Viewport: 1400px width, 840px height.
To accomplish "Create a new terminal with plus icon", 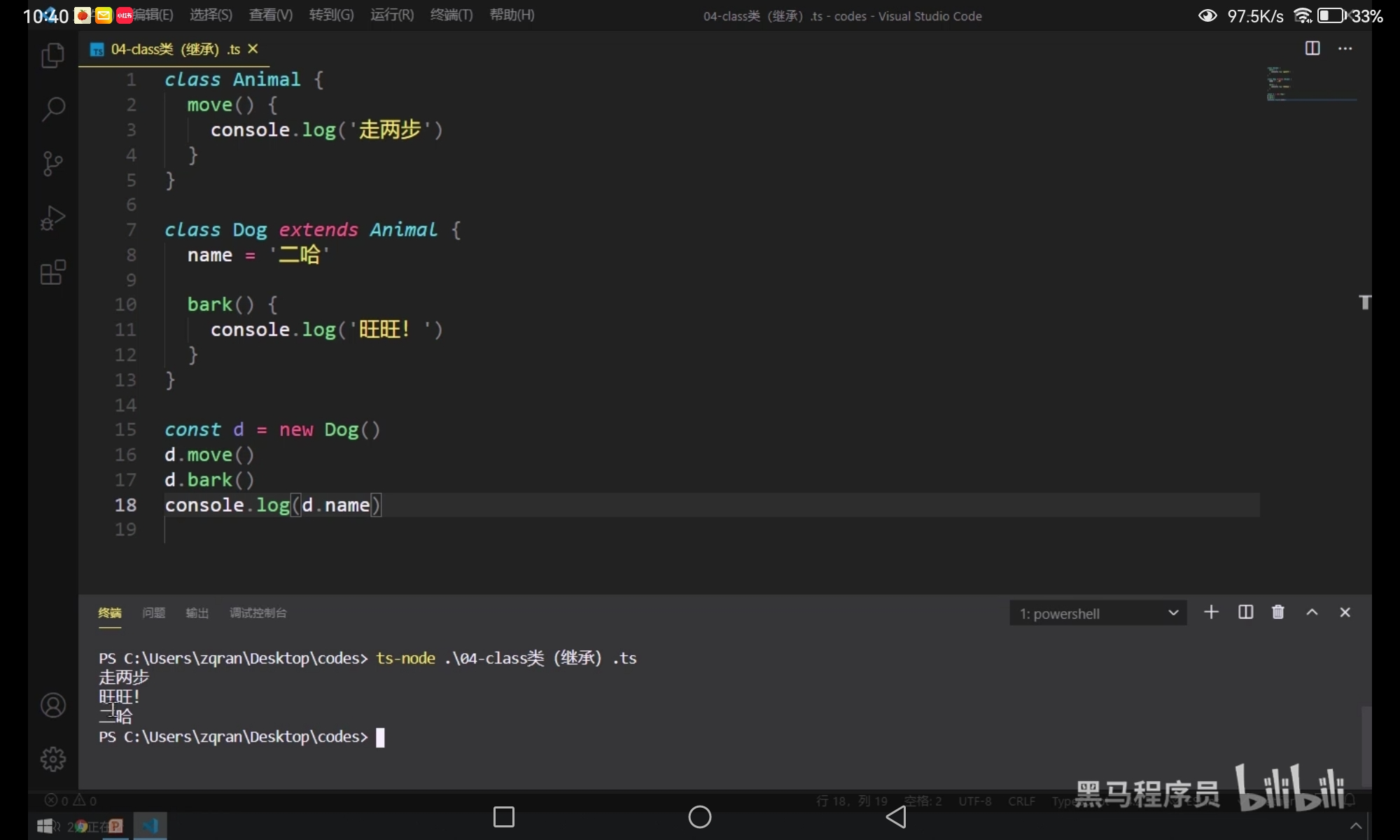I will pyautogui.click(x=1211, y=612).
